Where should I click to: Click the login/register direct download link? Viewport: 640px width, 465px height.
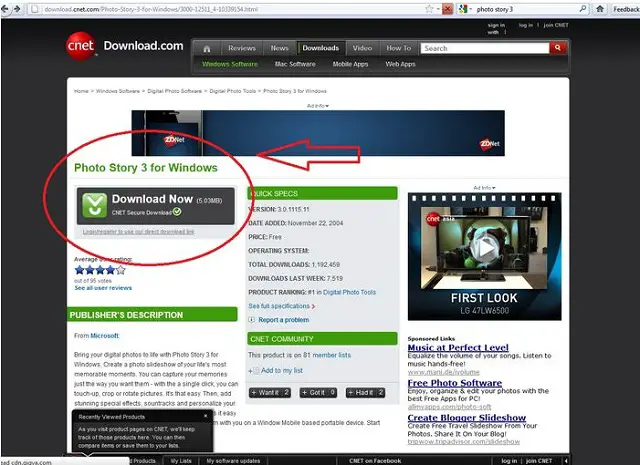click(138, 231)
